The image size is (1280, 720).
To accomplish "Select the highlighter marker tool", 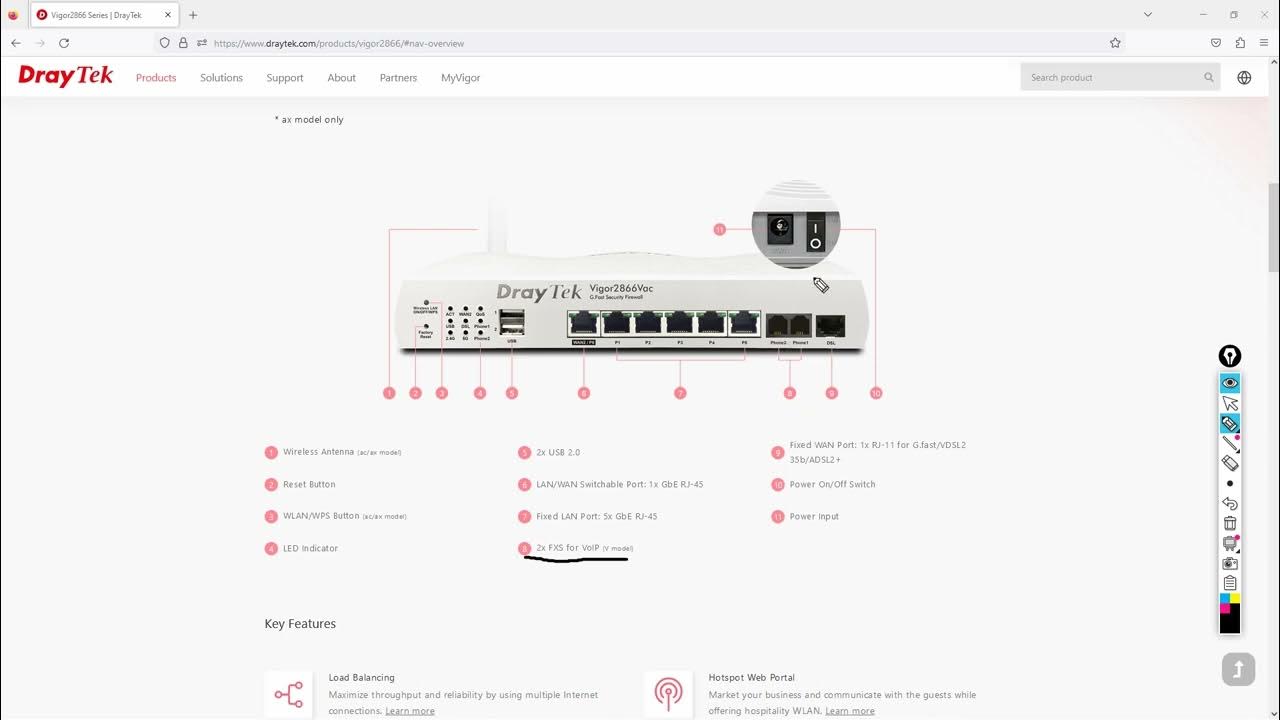I will pyautogui.click(x=1230, y=423).
